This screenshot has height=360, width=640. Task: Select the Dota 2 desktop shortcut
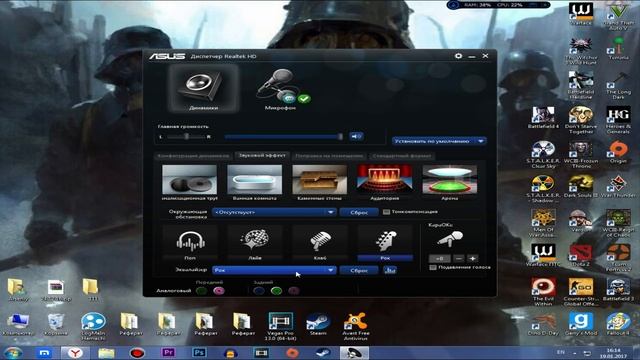coord(580,256)
